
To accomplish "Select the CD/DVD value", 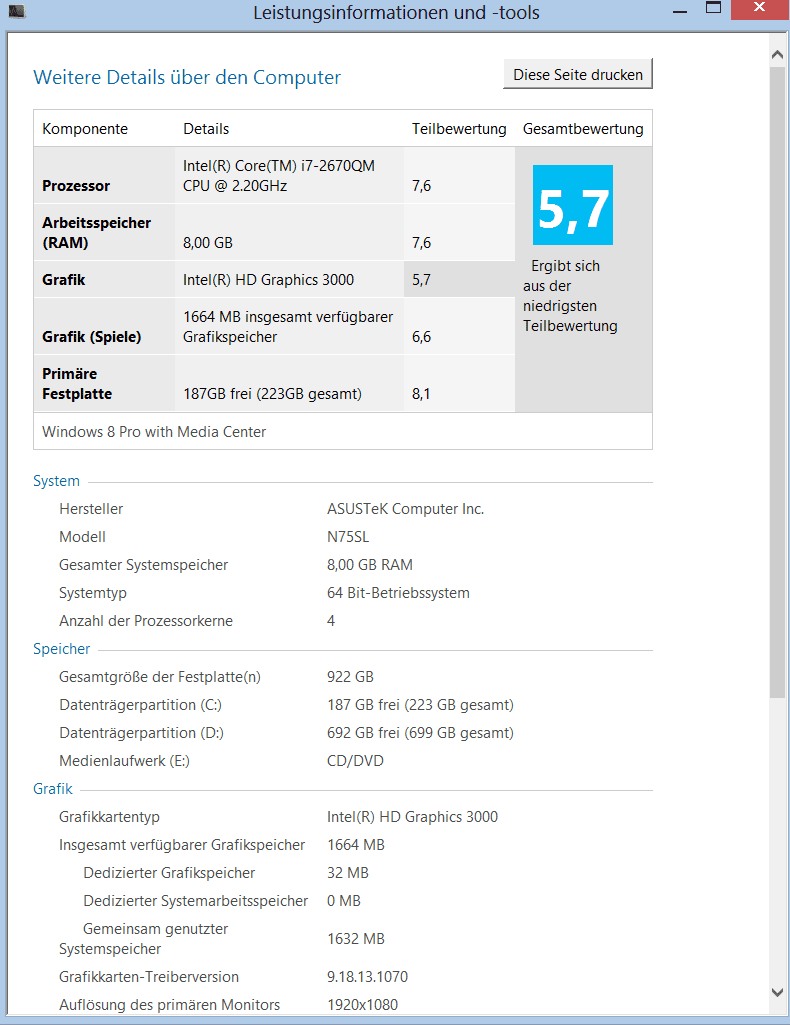I will point(355,761).
